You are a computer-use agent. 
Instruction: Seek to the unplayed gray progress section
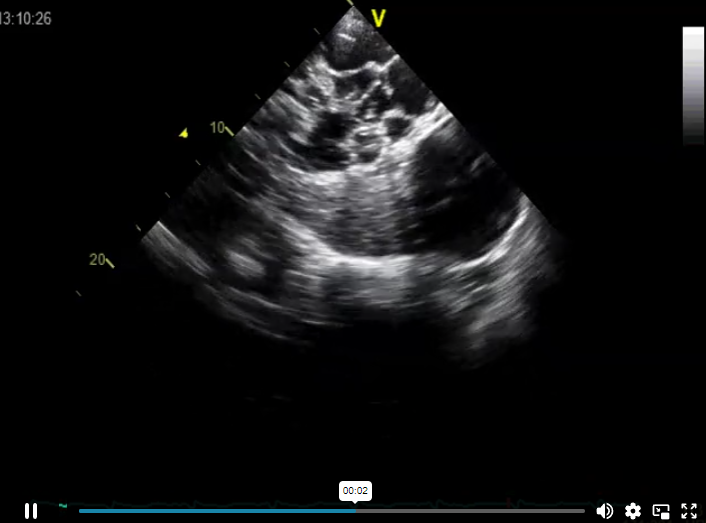470,511
